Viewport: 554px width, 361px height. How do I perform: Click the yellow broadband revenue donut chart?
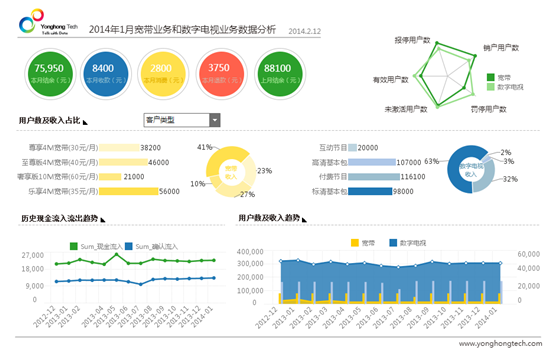[x=231, y=171]
